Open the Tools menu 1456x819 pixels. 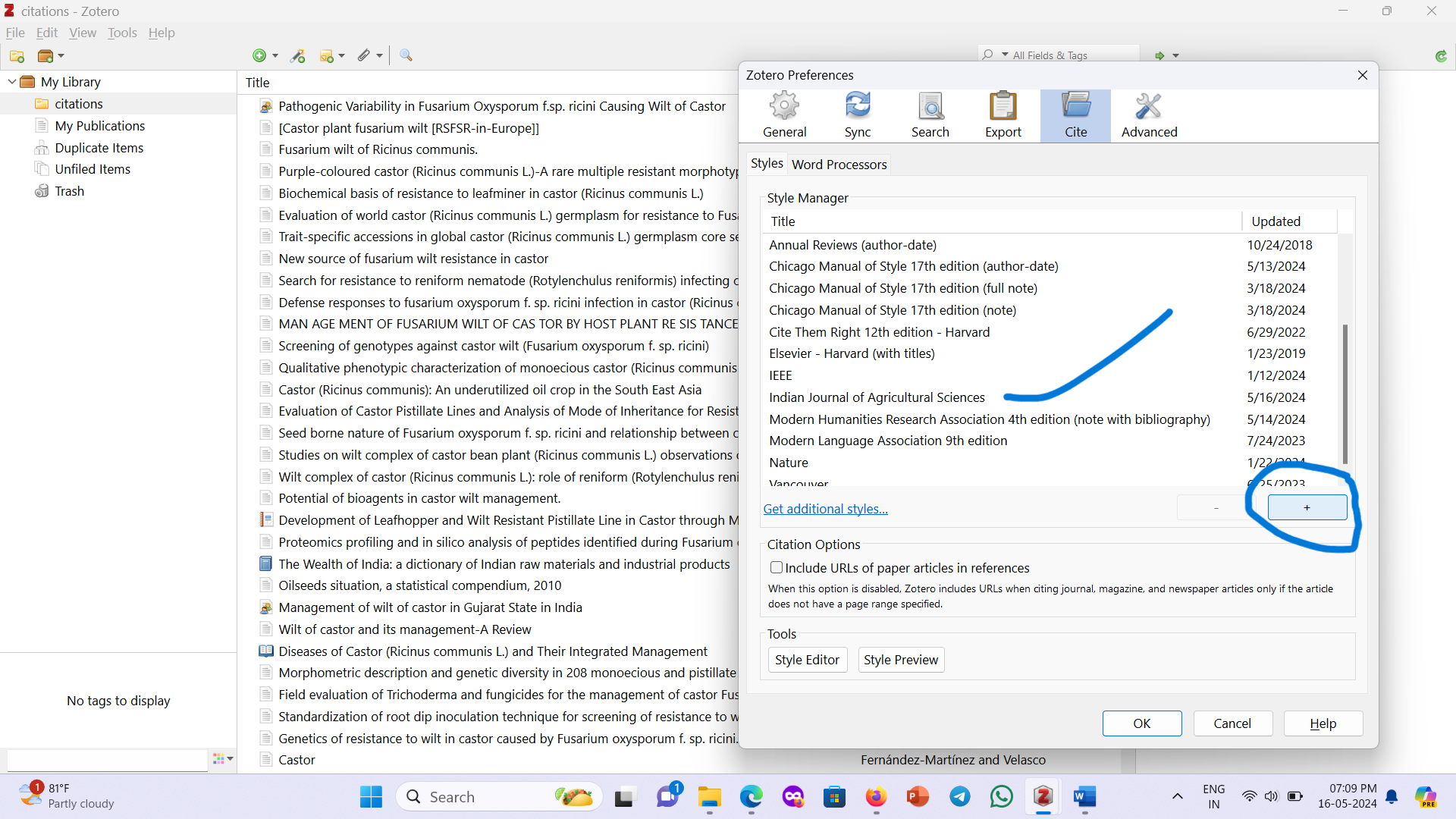[122, 33]
